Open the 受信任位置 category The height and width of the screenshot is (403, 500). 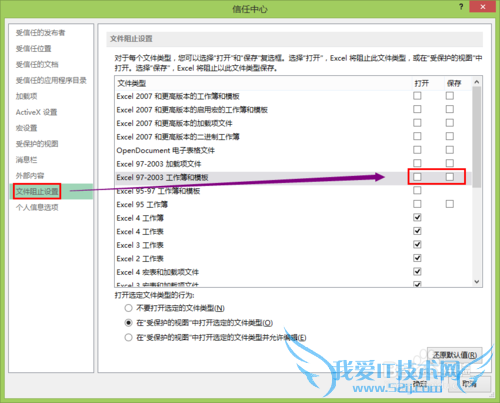(x=33, y=49)
